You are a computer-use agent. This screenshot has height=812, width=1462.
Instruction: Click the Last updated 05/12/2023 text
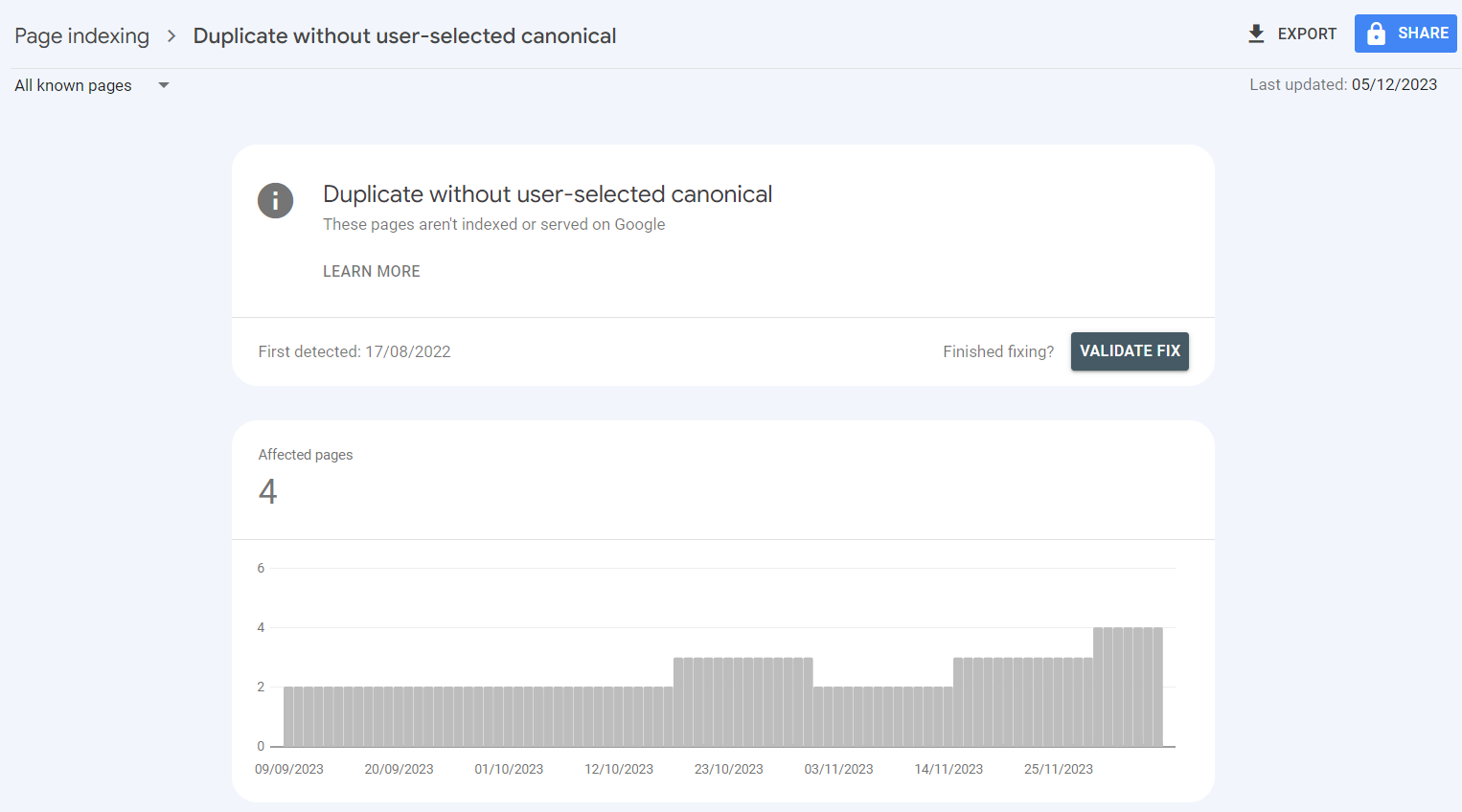coord(1344,84)
